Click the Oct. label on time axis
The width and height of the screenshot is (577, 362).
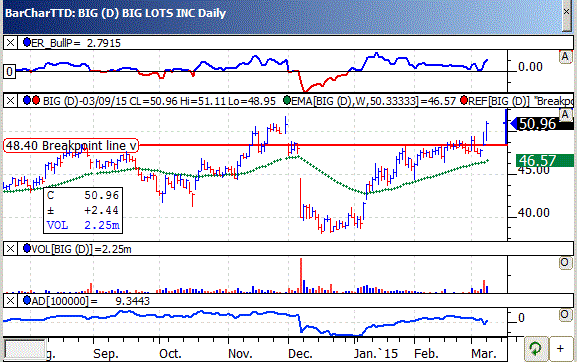(x=170, y=354)
